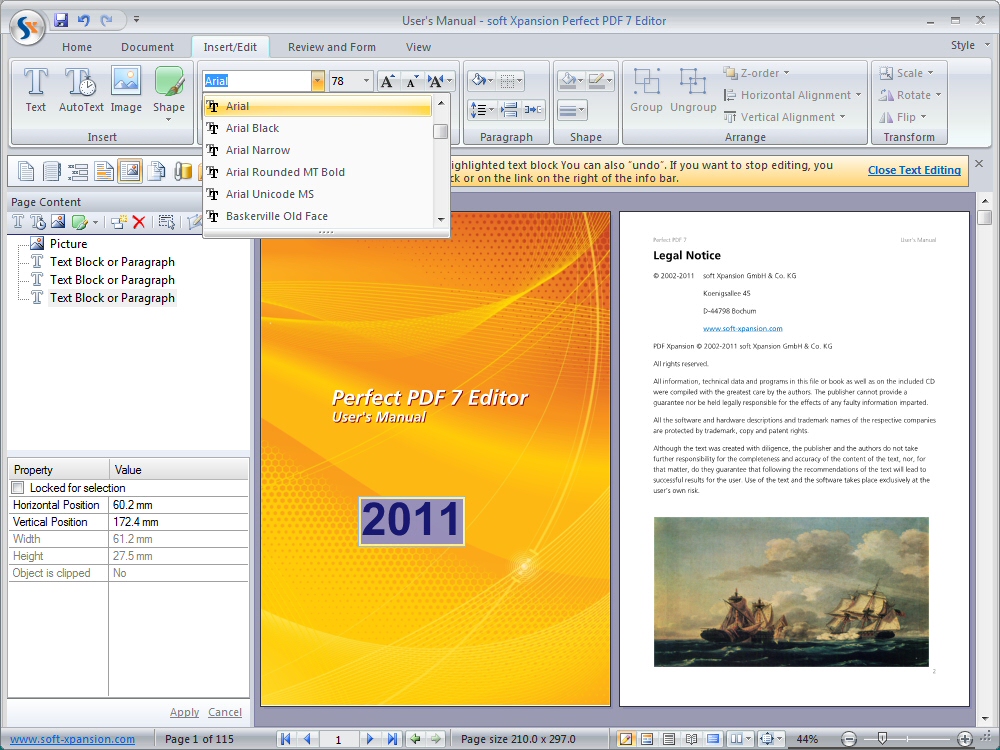Image resolution: width=1000 pixels, height=750 pixels.
Task: Insert an Image from the ribbon
Action: point(126,91)
